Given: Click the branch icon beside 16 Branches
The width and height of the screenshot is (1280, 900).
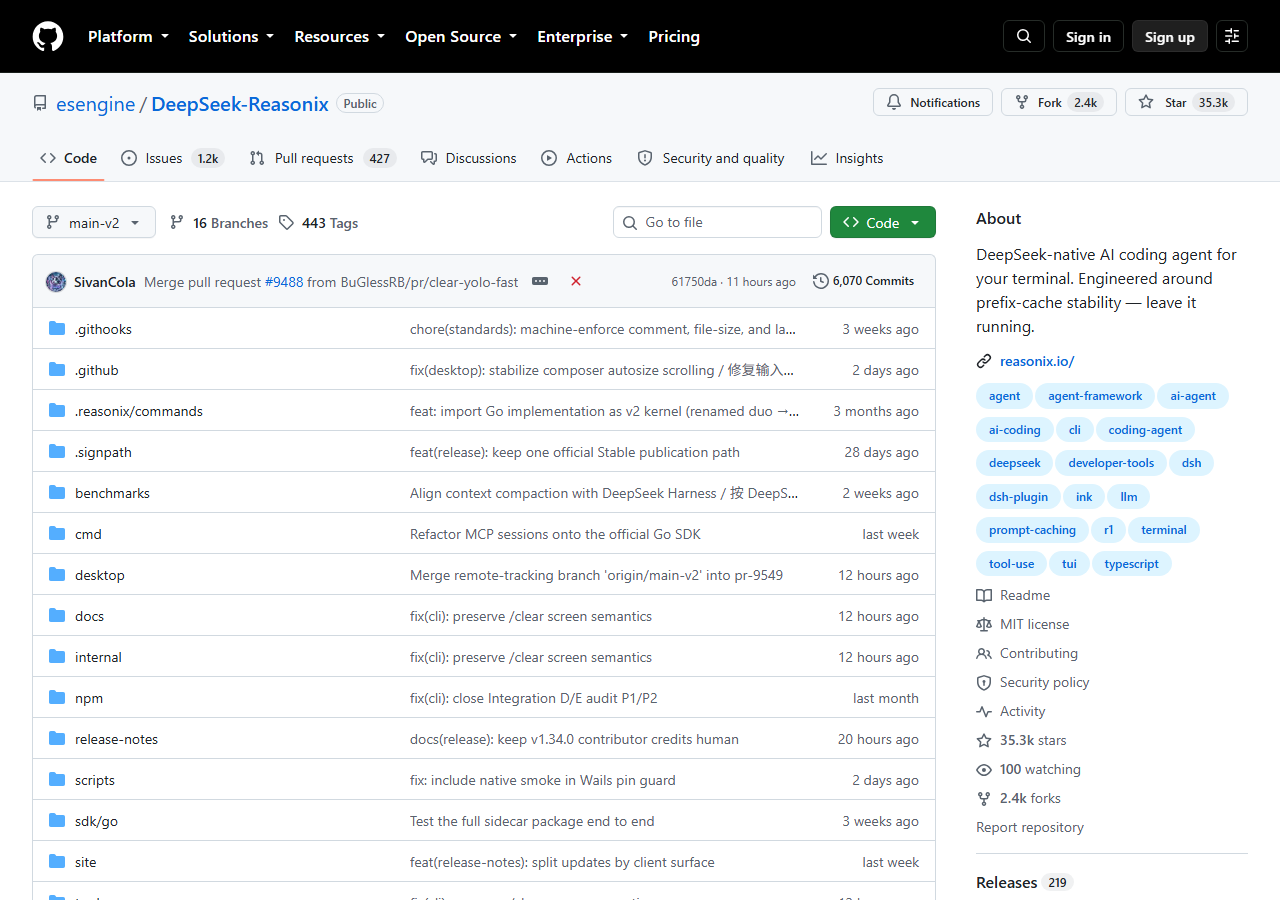Looking at the screenshot, I should (x=177, y=223).
